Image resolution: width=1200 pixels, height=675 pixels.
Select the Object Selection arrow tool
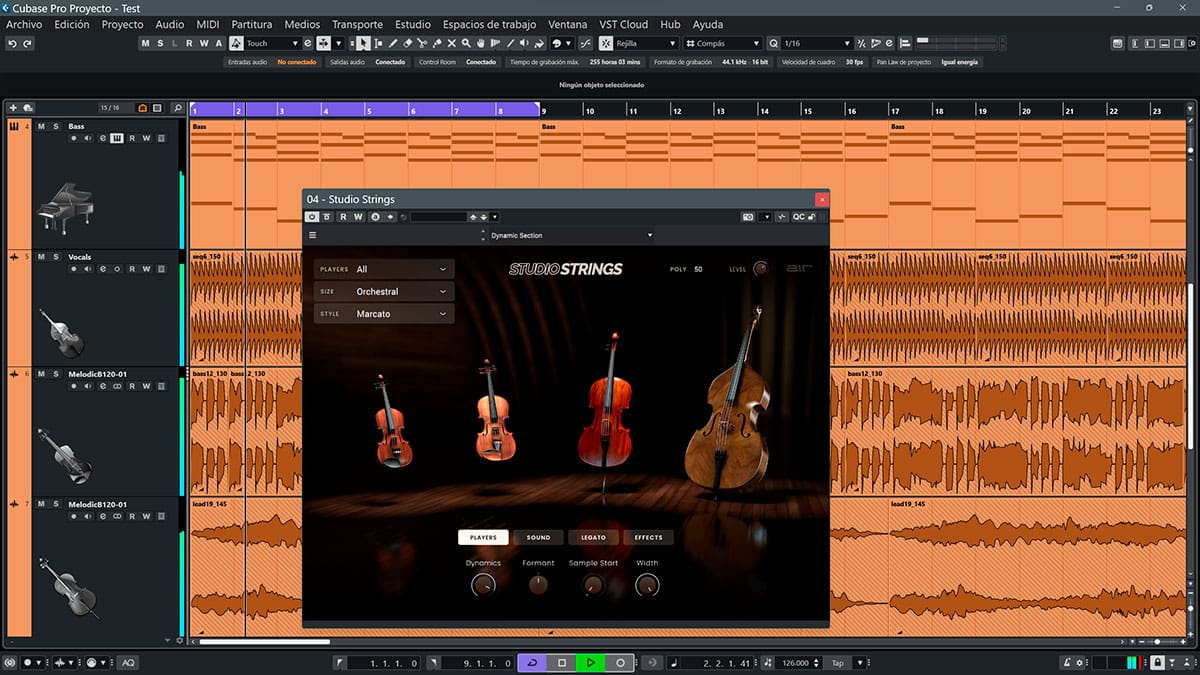pos(363,43)
